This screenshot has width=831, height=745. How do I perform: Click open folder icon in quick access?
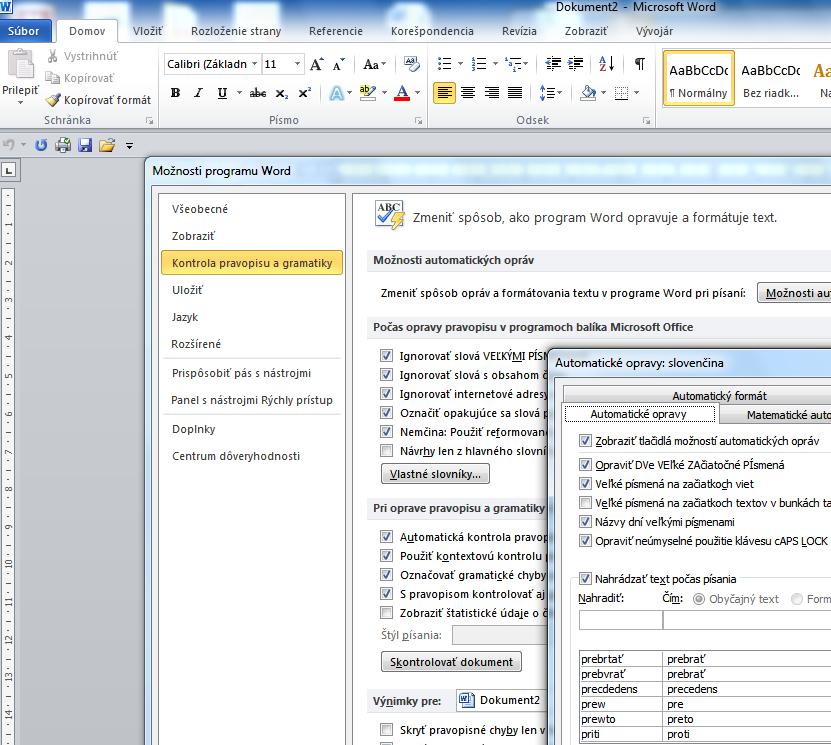pyautogui.click(x=108, y=145)
